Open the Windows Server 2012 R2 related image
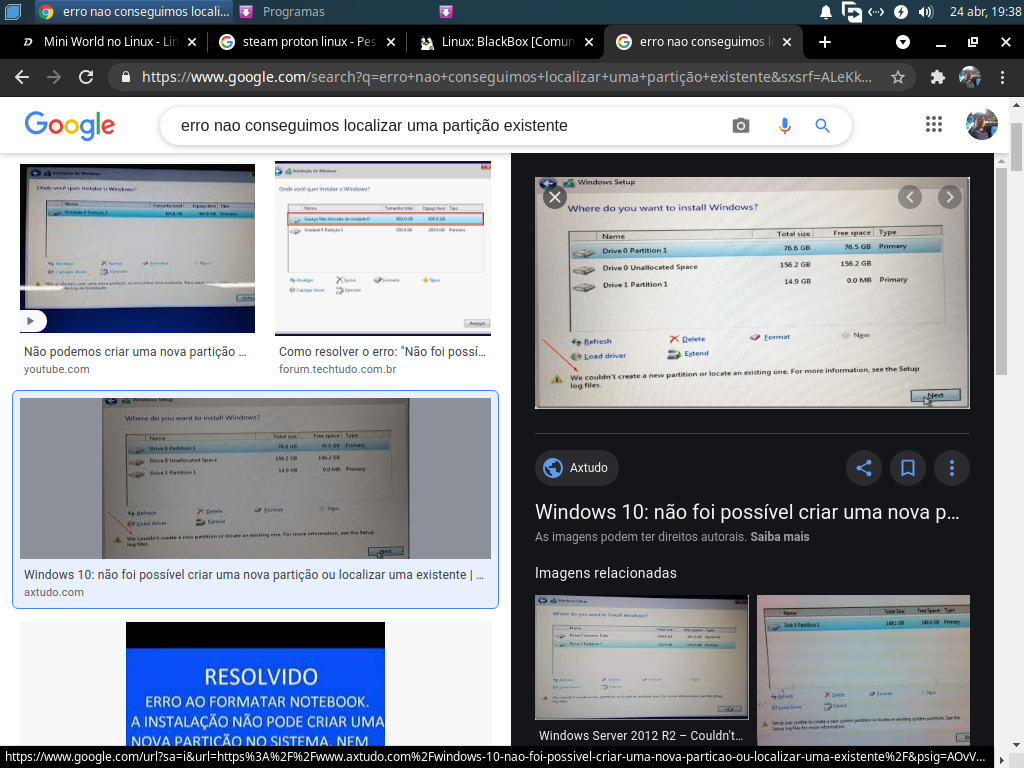1024x768 pixels. click(x=641, y=658)
